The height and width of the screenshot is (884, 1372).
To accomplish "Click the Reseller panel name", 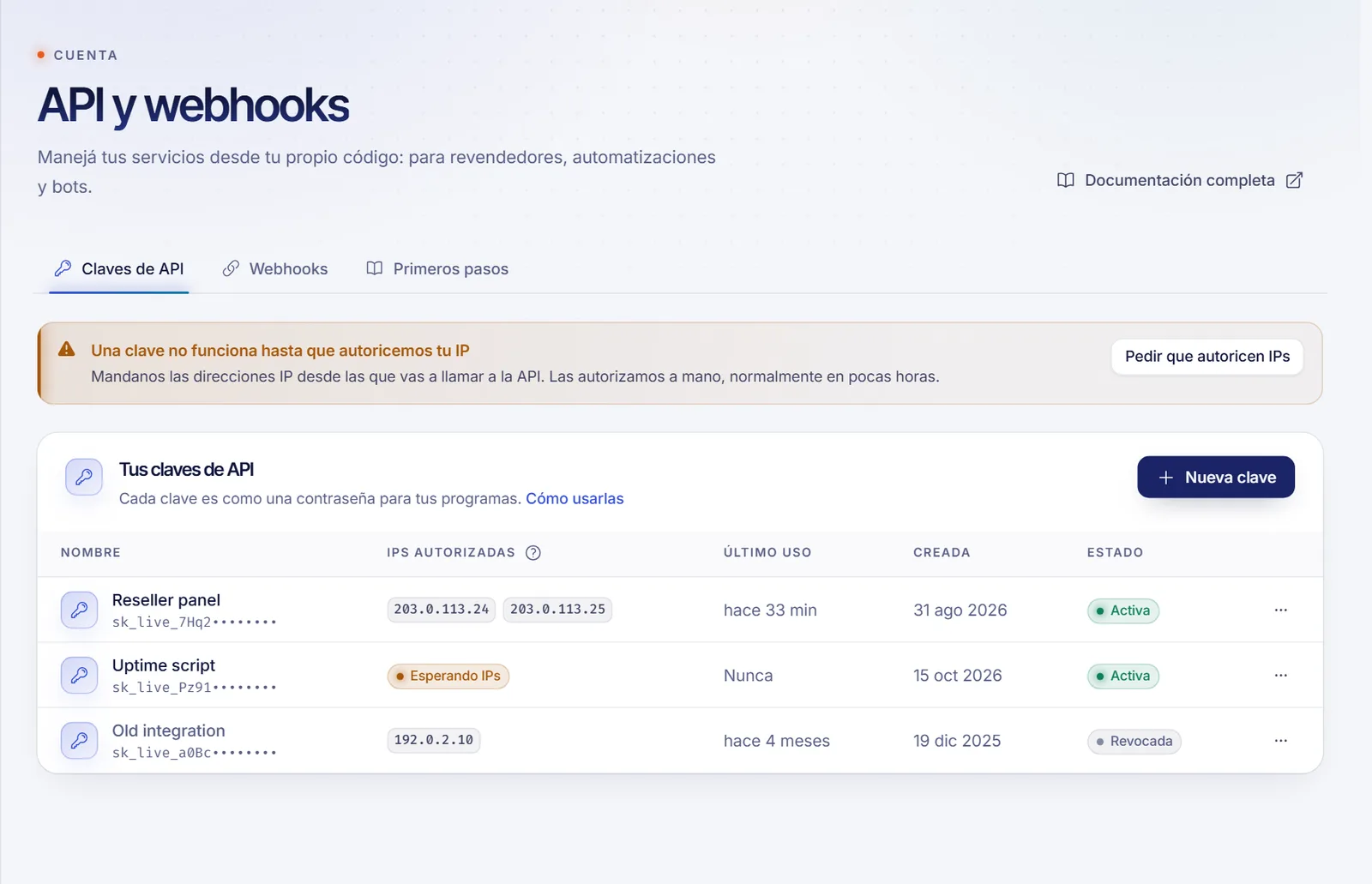I will click(166, 600).
